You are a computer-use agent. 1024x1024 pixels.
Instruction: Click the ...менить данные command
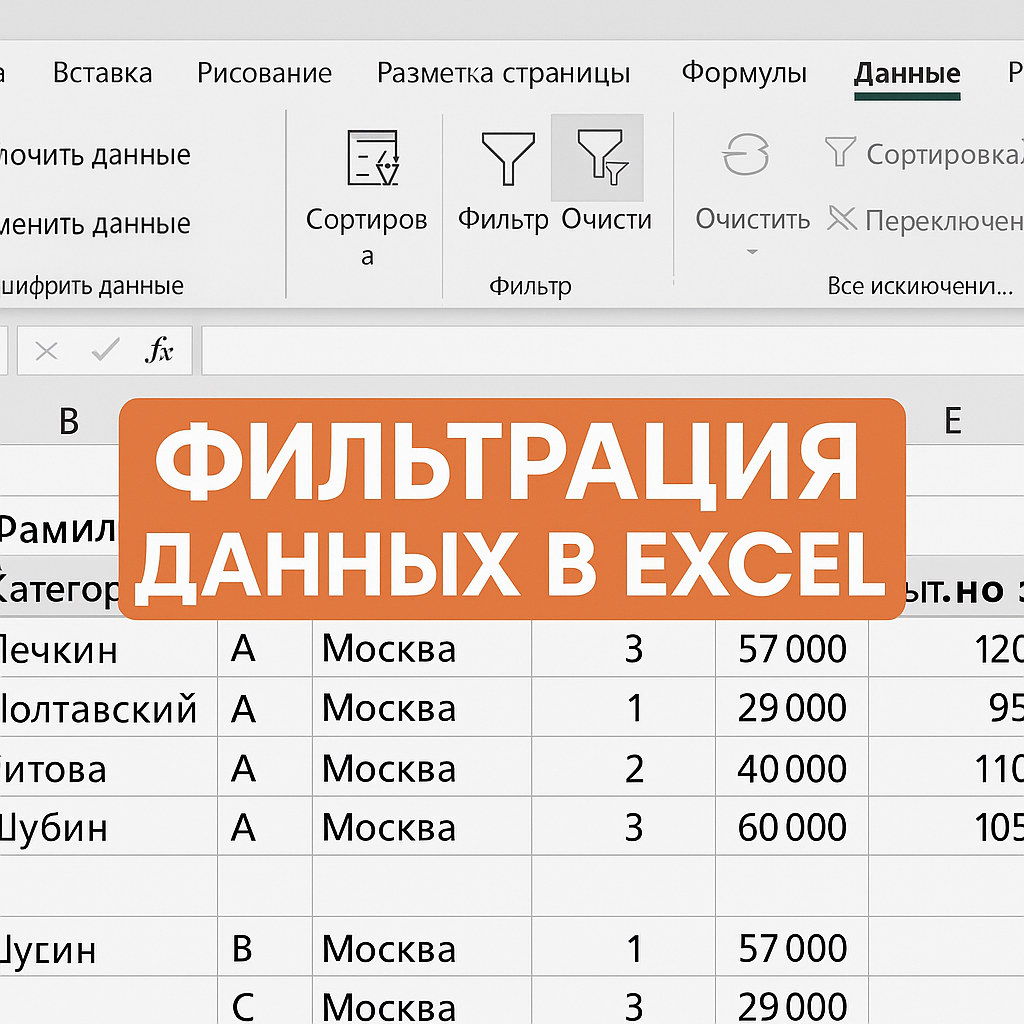(x=95, y=224)
